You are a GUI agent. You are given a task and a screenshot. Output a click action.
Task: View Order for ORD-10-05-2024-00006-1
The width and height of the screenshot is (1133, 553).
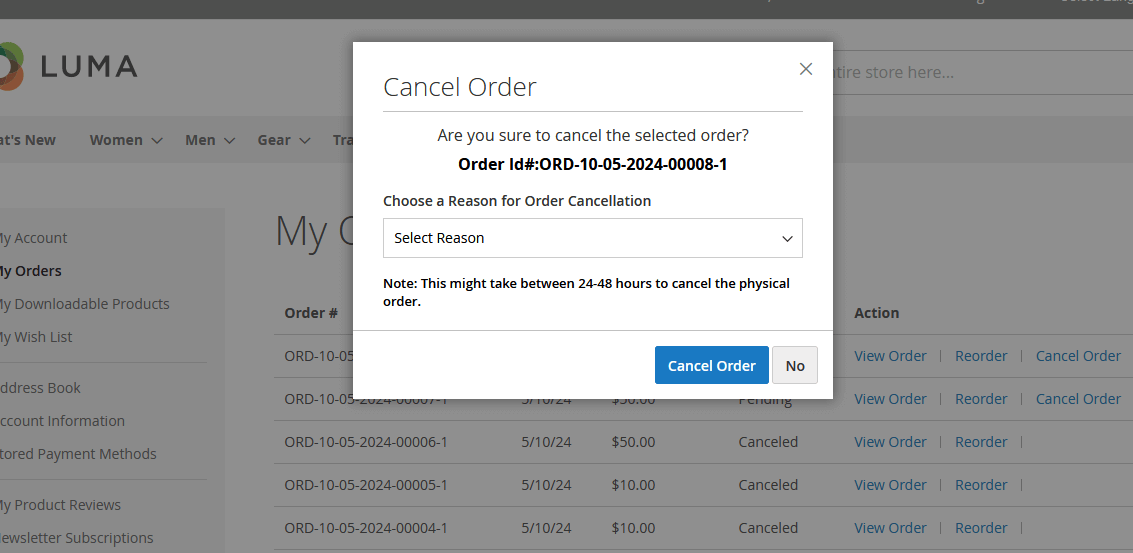pyautogui.click(x=890, y=442)
